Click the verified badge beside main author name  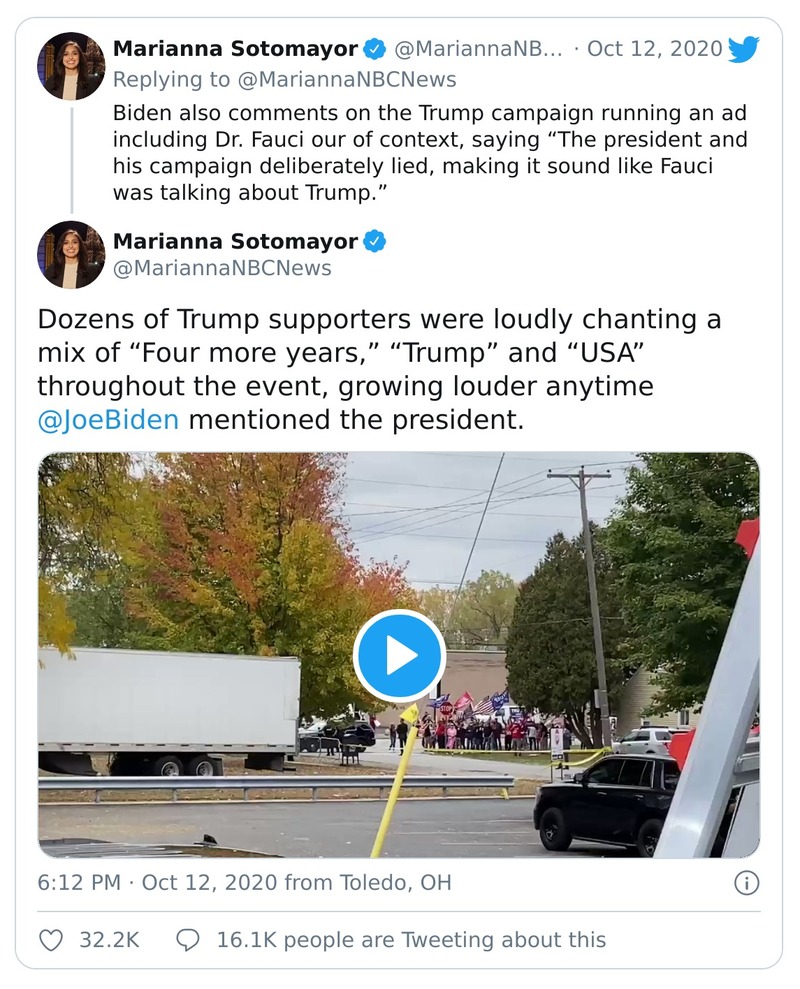tap(375, 241)
